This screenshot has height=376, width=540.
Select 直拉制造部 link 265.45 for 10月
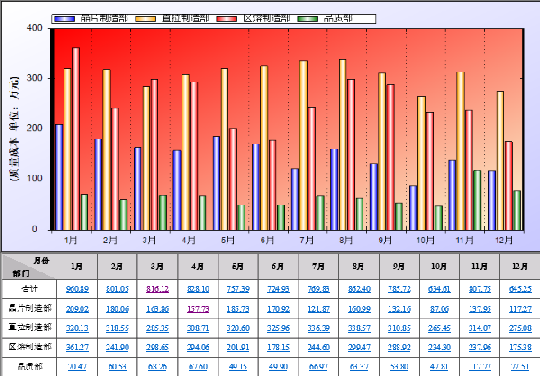tap(439, 328)
